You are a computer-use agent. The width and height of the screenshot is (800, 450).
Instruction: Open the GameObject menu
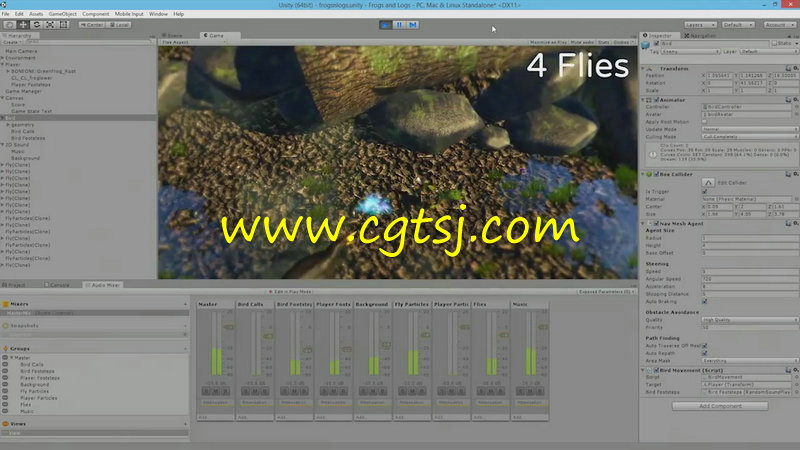(x=62, y=14)
